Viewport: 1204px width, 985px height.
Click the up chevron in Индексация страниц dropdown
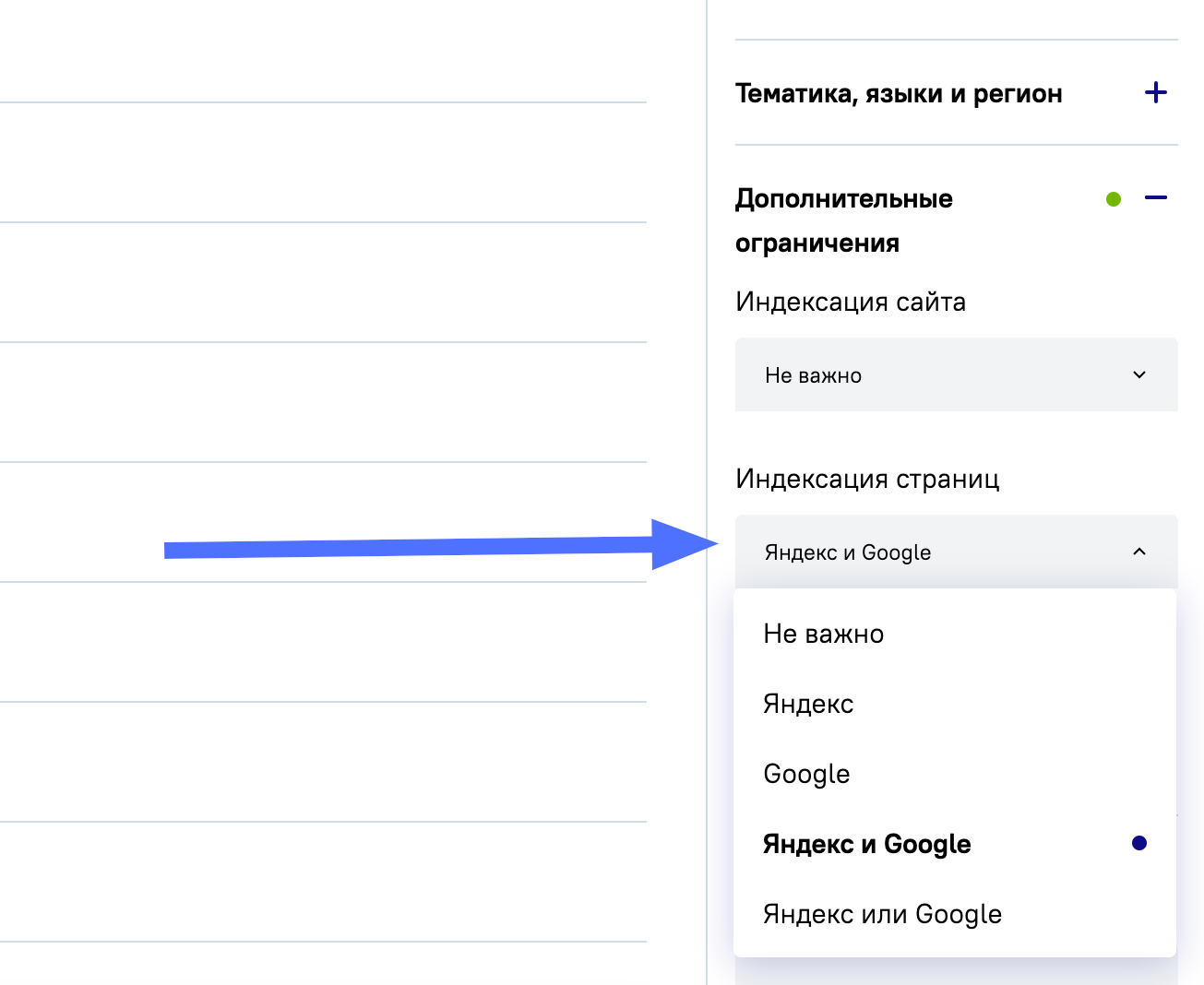[x=1139, y=552]
